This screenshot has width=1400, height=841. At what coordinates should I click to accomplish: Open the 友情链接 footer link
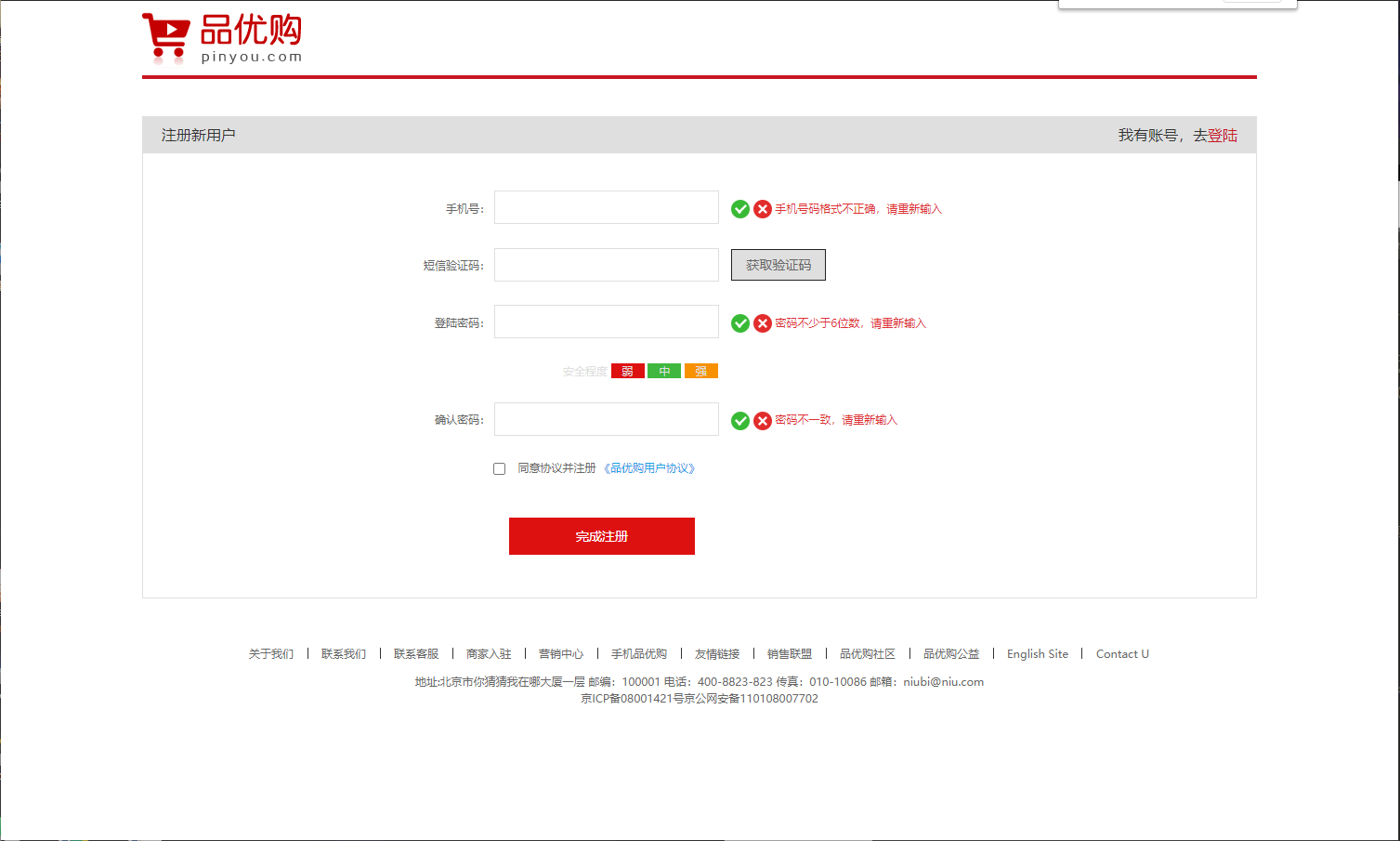(x=717, y=654)
